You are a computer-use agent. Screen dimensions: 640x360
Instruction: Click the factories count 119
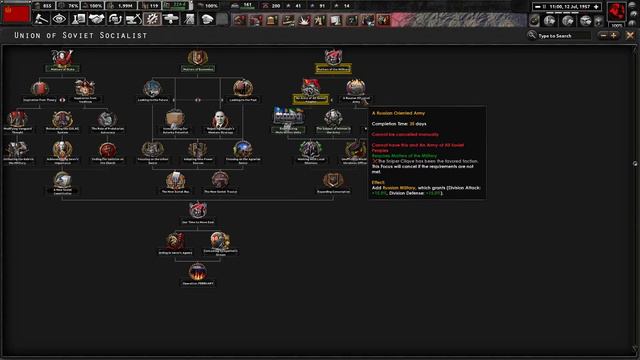(x=154, y=6)
